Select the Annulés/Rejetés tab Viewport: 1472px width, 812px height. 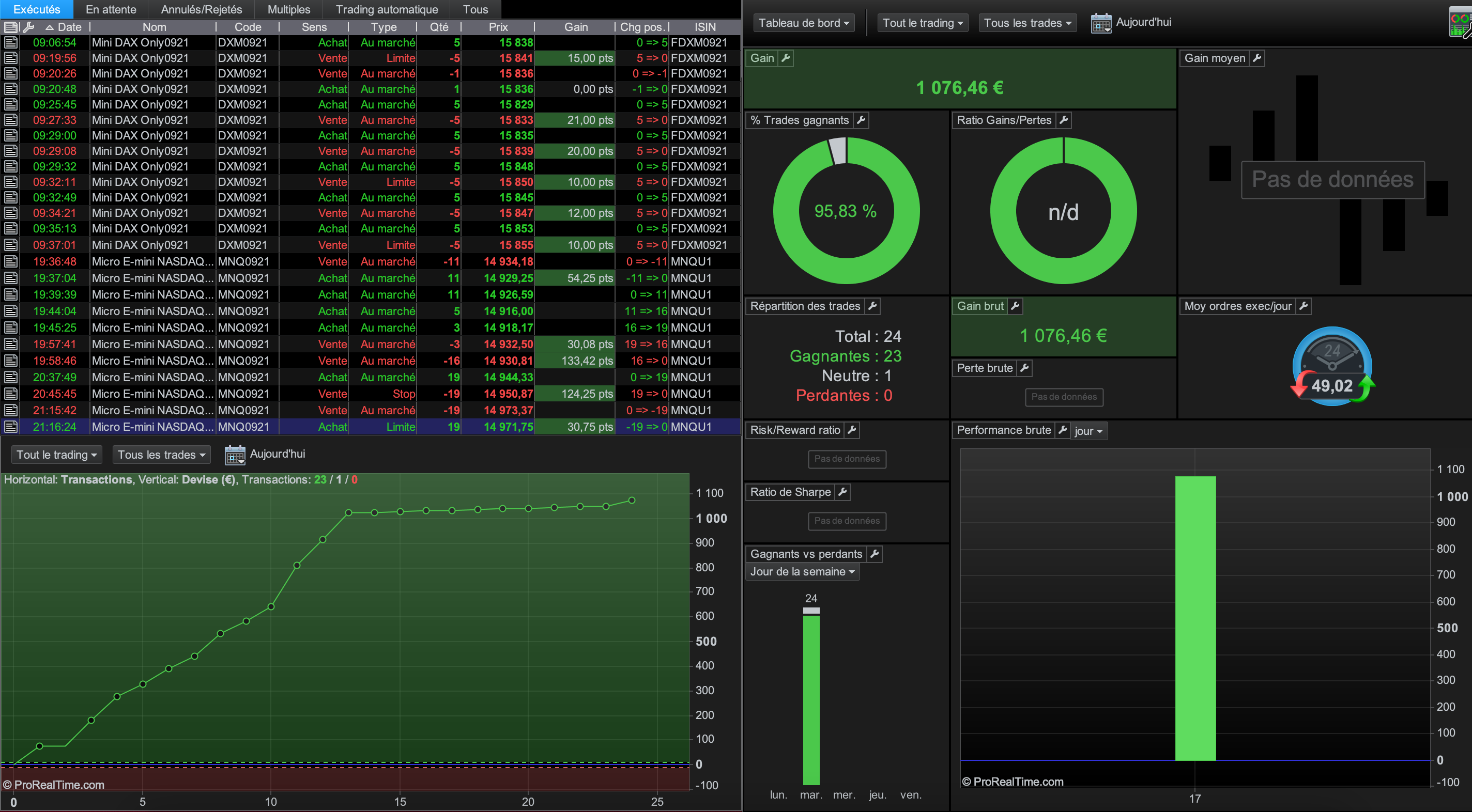point(201,10)
